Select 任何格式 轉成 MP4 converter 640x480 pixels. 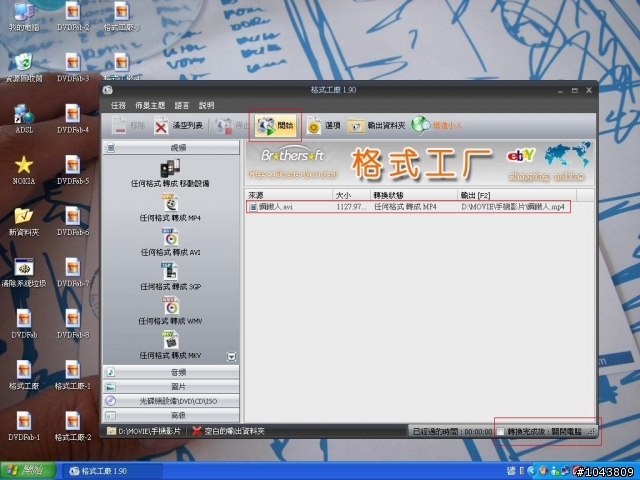click(170, 207)
